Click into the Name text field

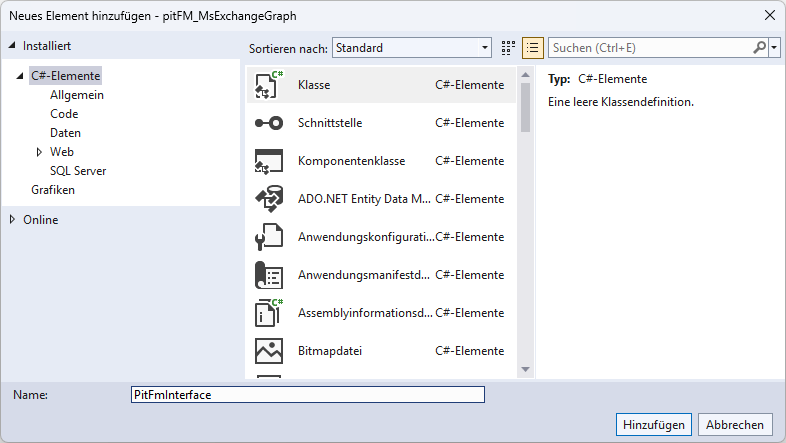tap(307, 395)
